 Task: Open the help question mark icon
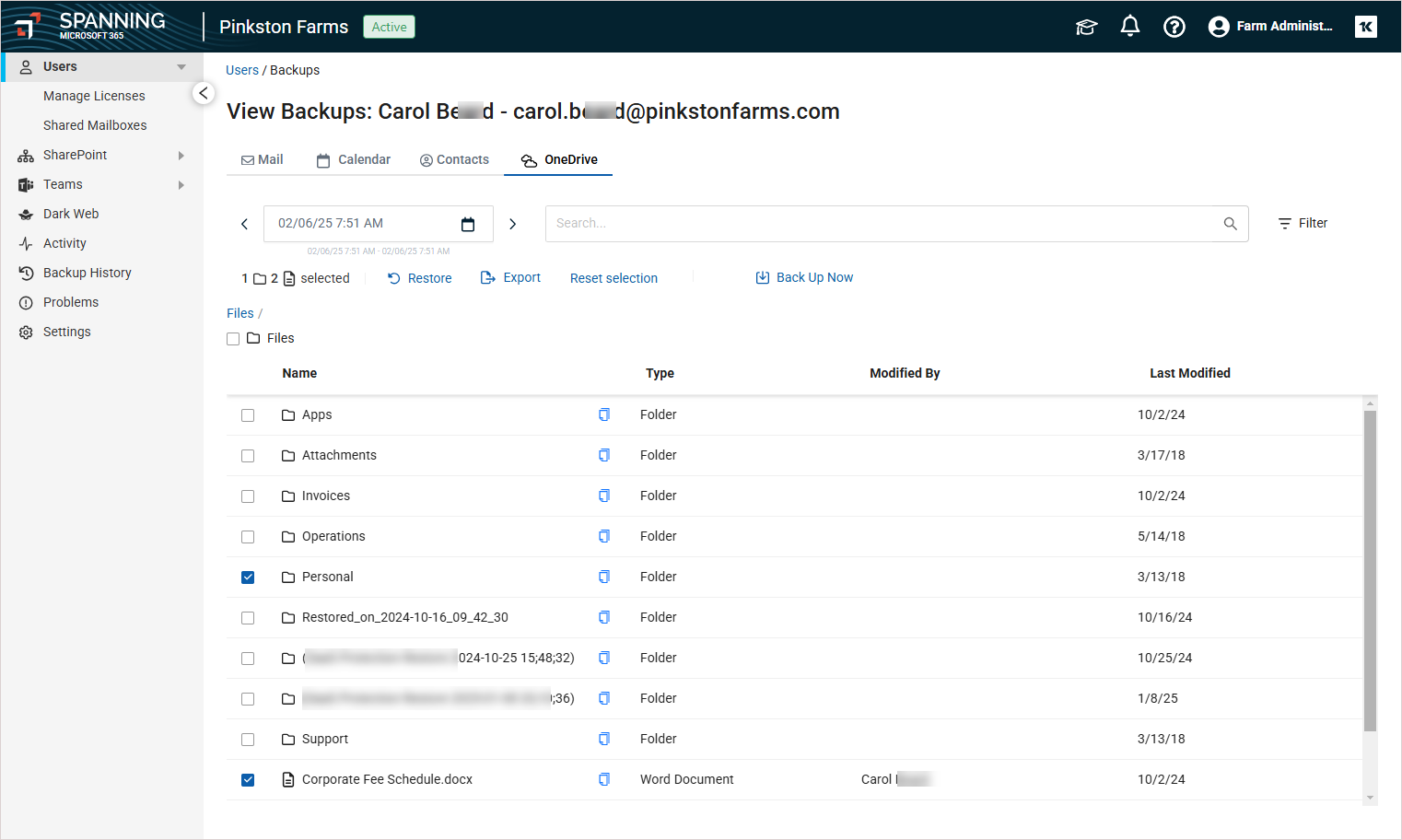coord(1174,27)
